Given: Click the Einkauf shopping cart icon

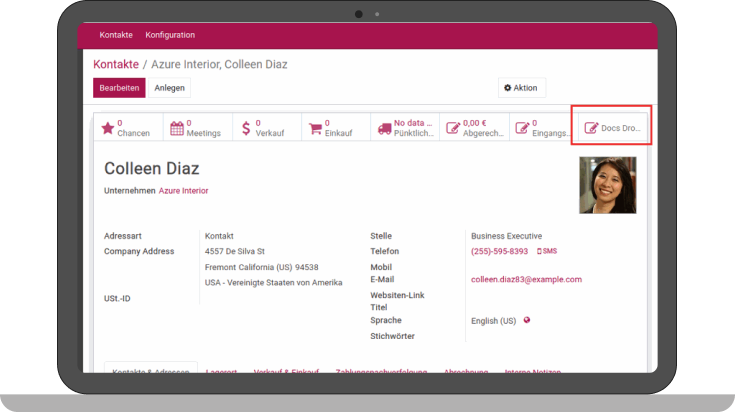Looking at the screenshot, I should (316, 128).
